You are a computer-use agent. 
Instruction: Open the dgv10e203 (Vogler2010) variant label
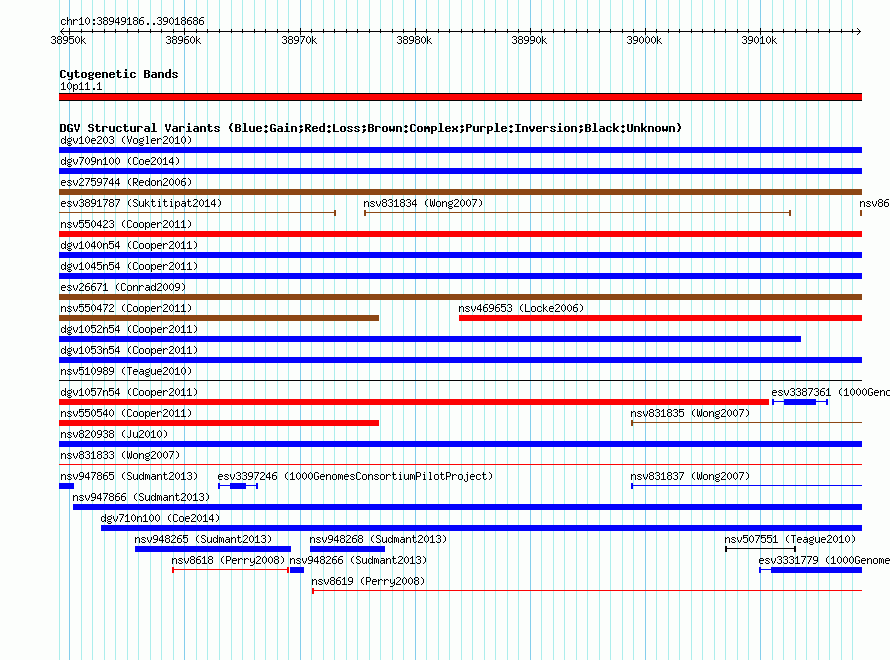click(126, 140)
